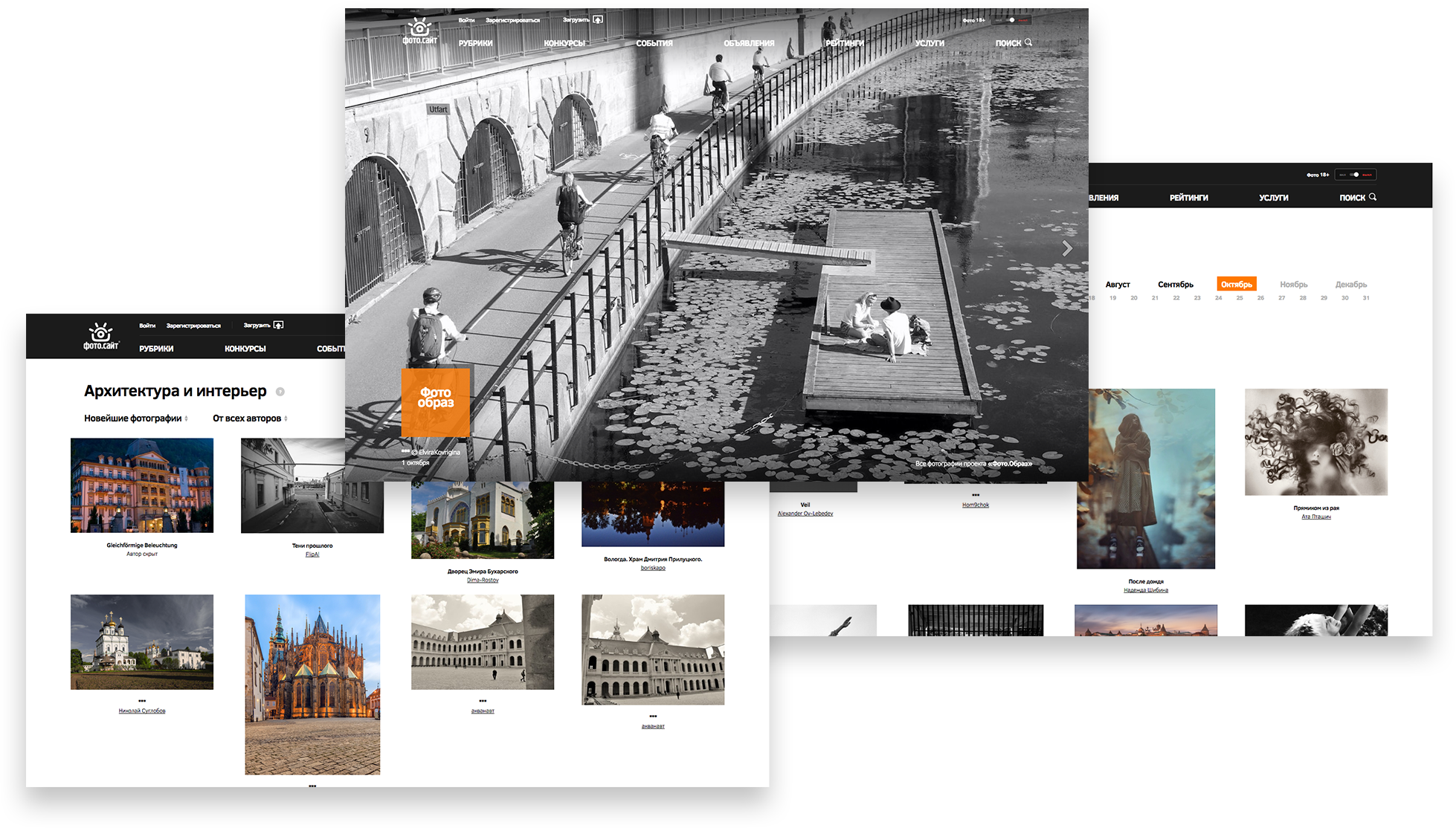
Task: Open УСЛУГИ menu on the hero page
Action: point(930,43)
